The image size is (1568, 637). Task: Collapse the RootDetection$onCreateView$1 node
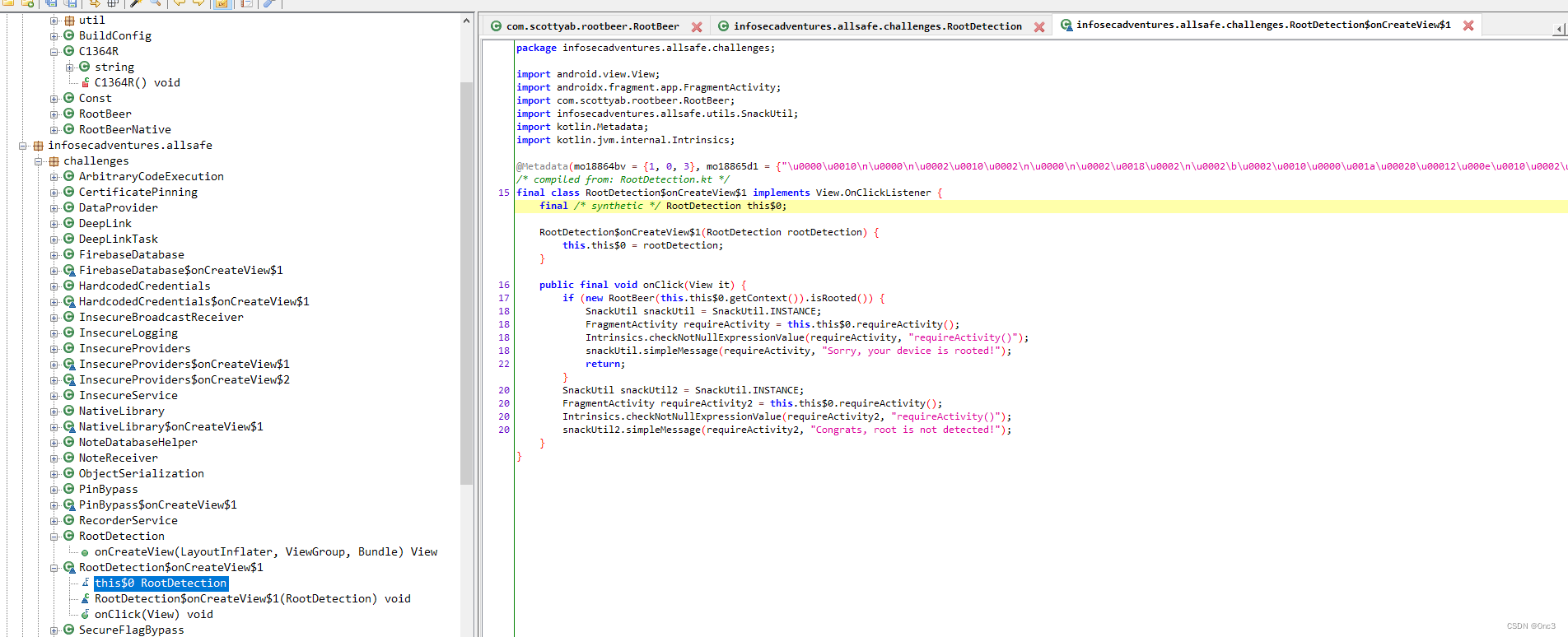coord(54,568)
